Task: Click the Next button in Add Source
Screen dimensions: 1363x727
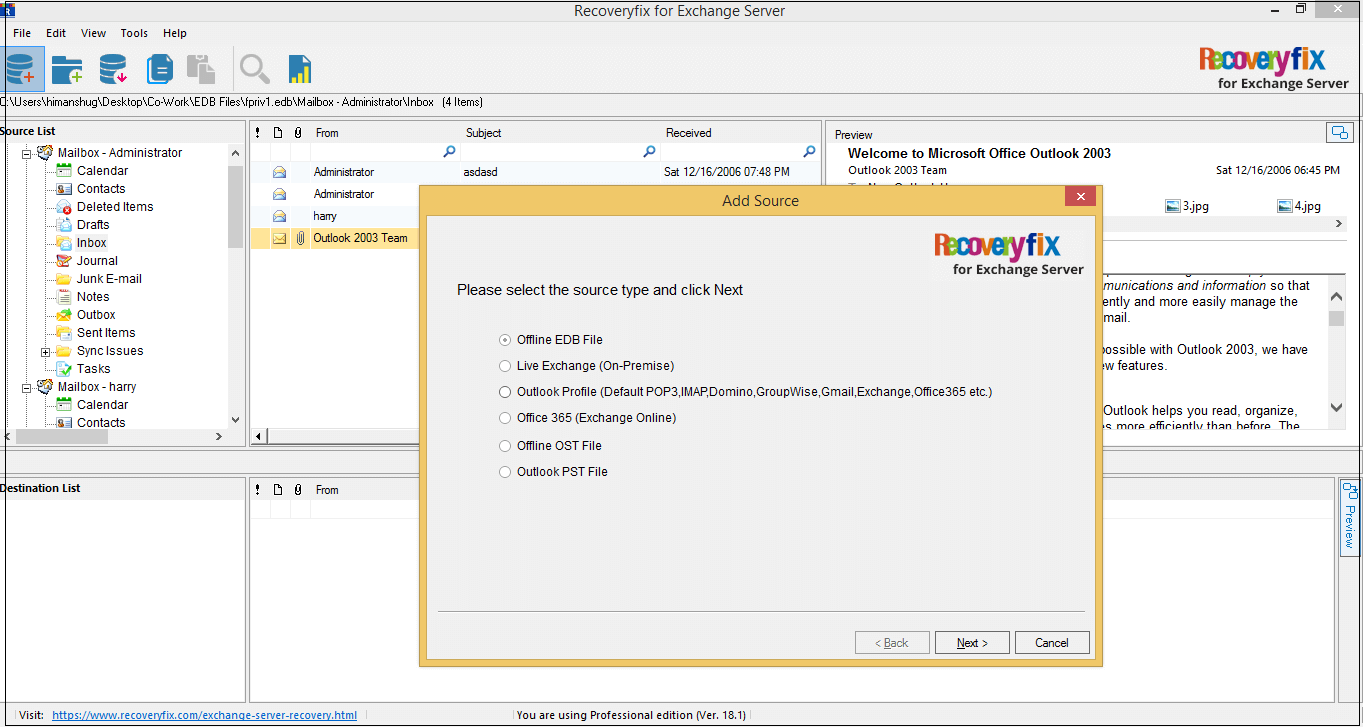Action: coord(972,643)
